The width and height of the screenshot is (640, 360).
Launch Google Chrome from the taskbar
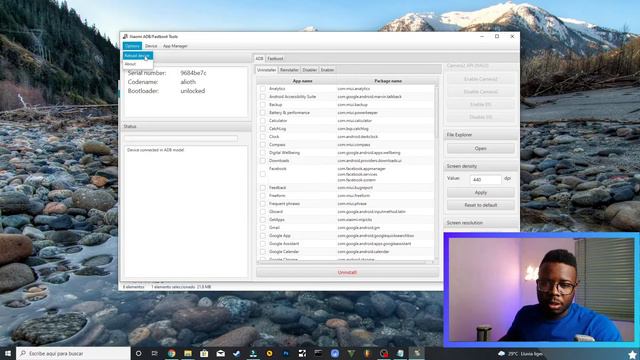pyautogui.click(x=171, y=353)
